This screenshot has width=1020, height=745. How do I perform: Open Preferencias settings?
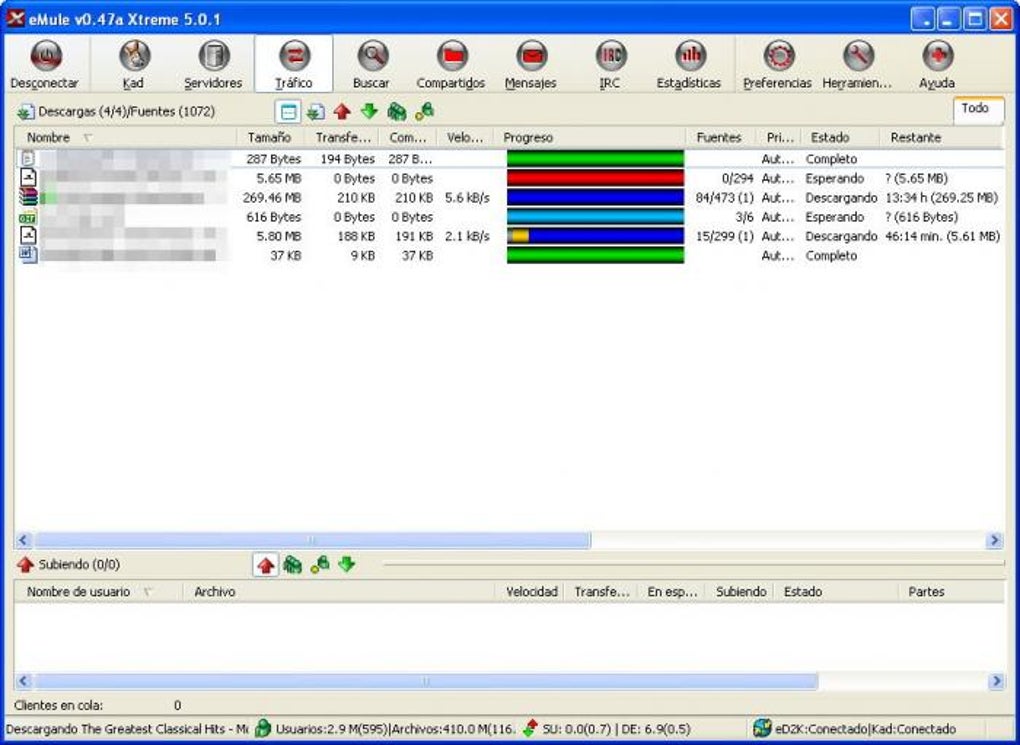(x=777, y=64)
